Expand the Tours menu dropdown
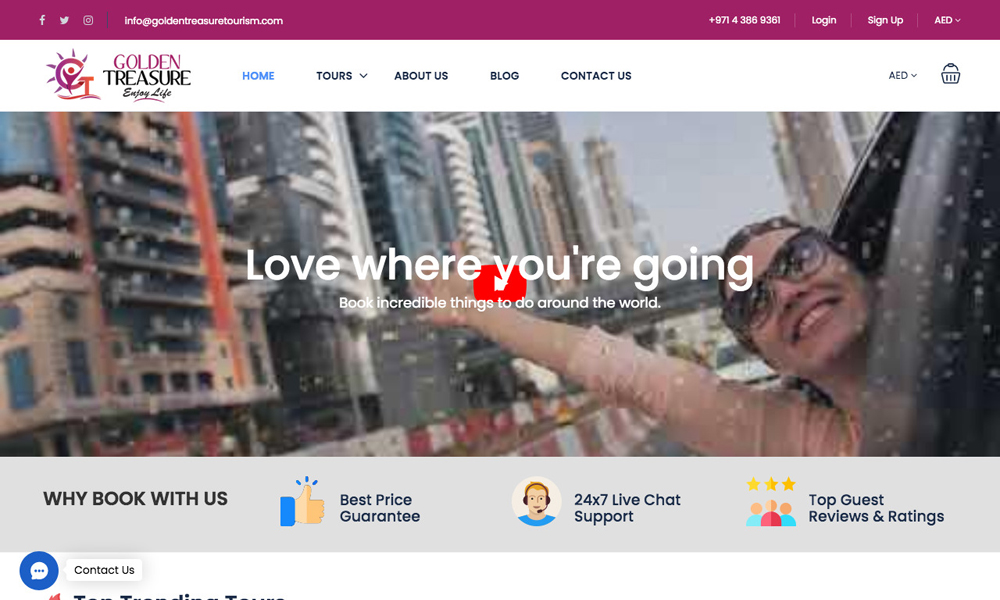 click(x=342, y=76)
